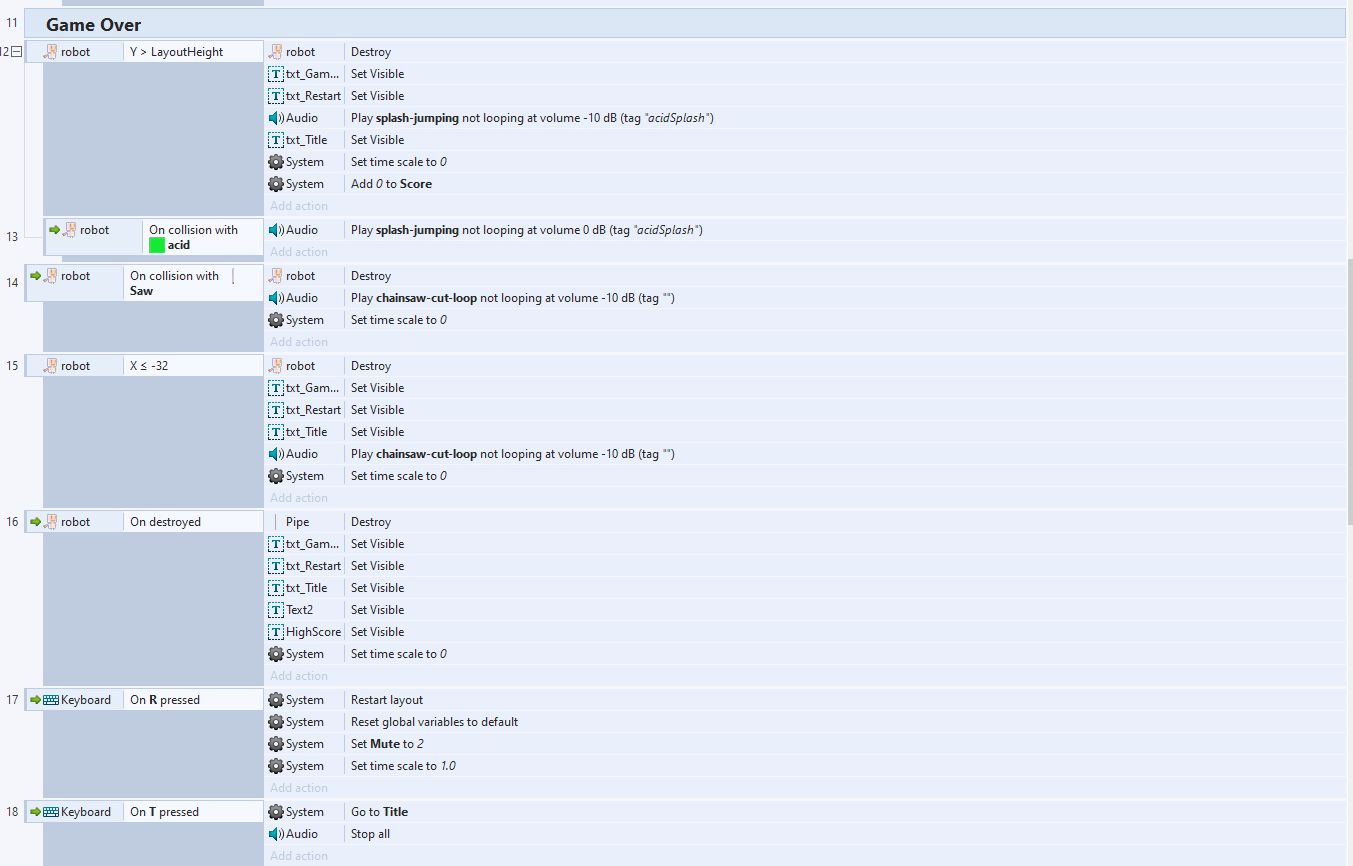Select the Reset global variables to default action

point(434,722)
